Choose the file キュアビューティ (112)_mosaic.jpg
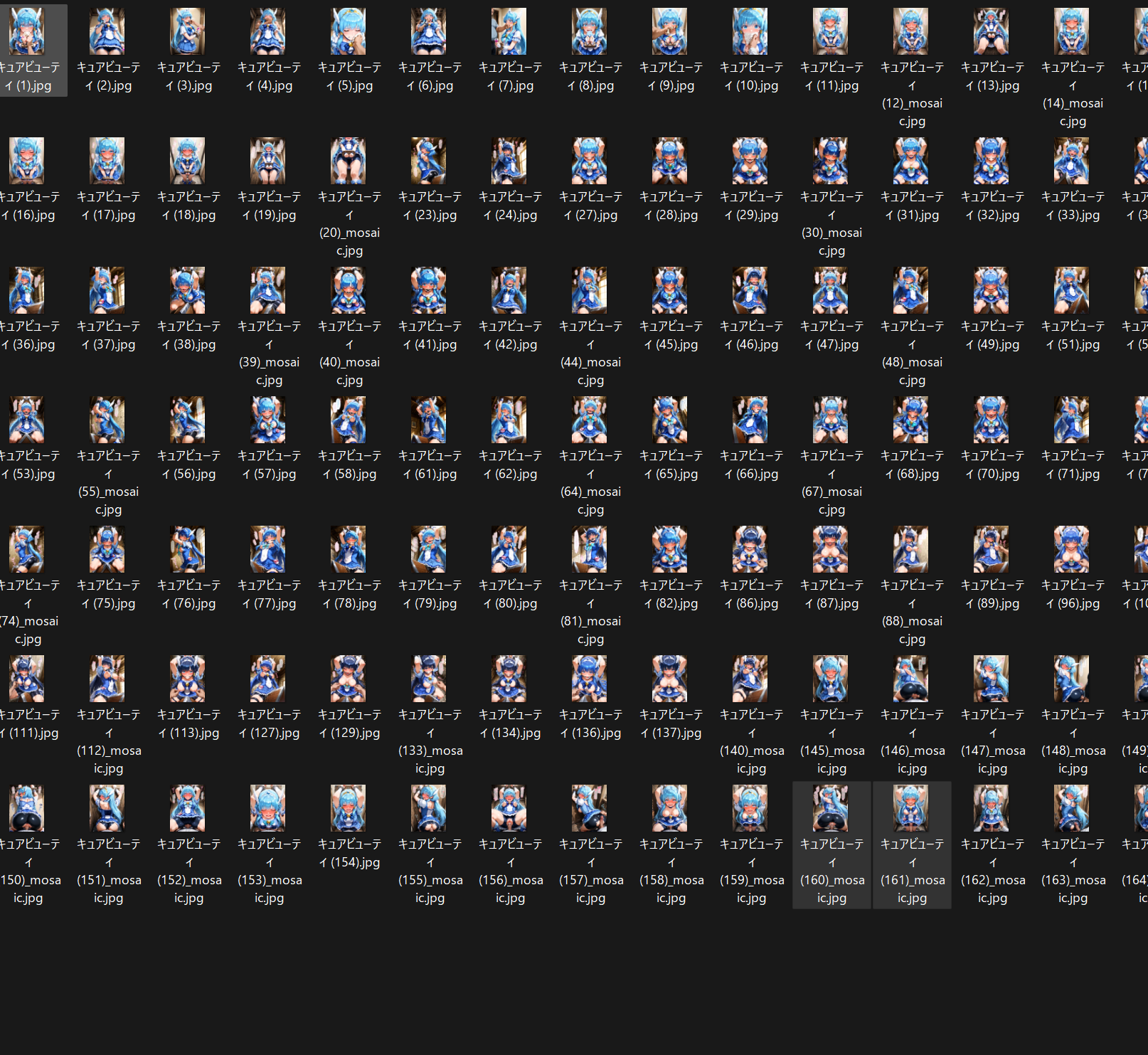The width and height of the screenshot is (1148, 1055). coord(107,716)
